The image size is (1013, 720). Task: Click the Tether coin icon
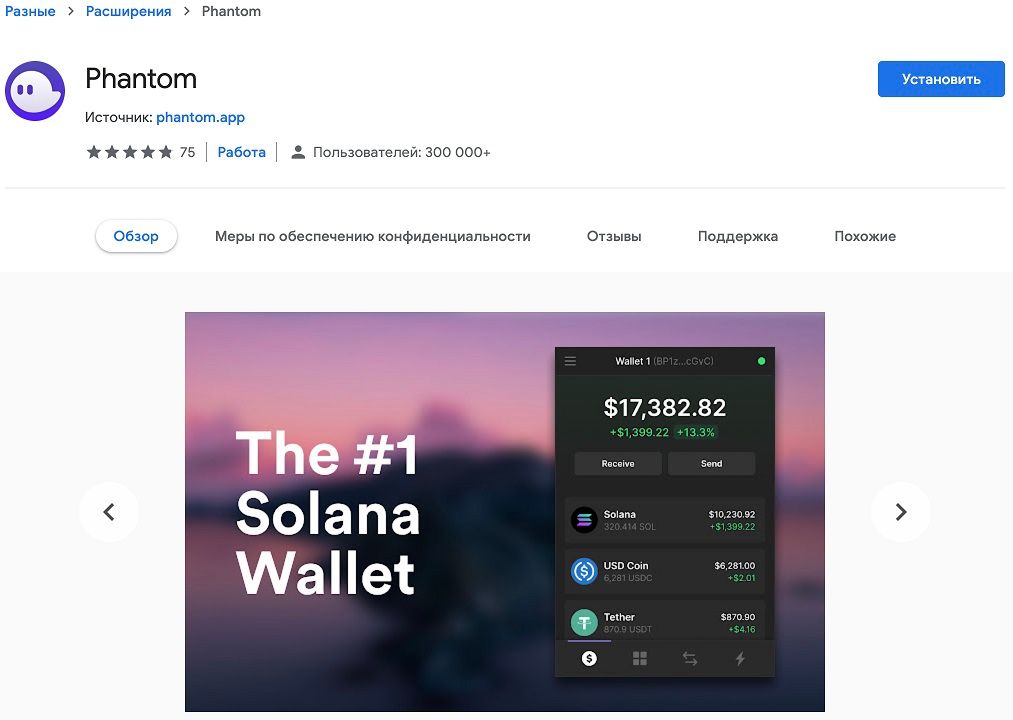[584, 622]
